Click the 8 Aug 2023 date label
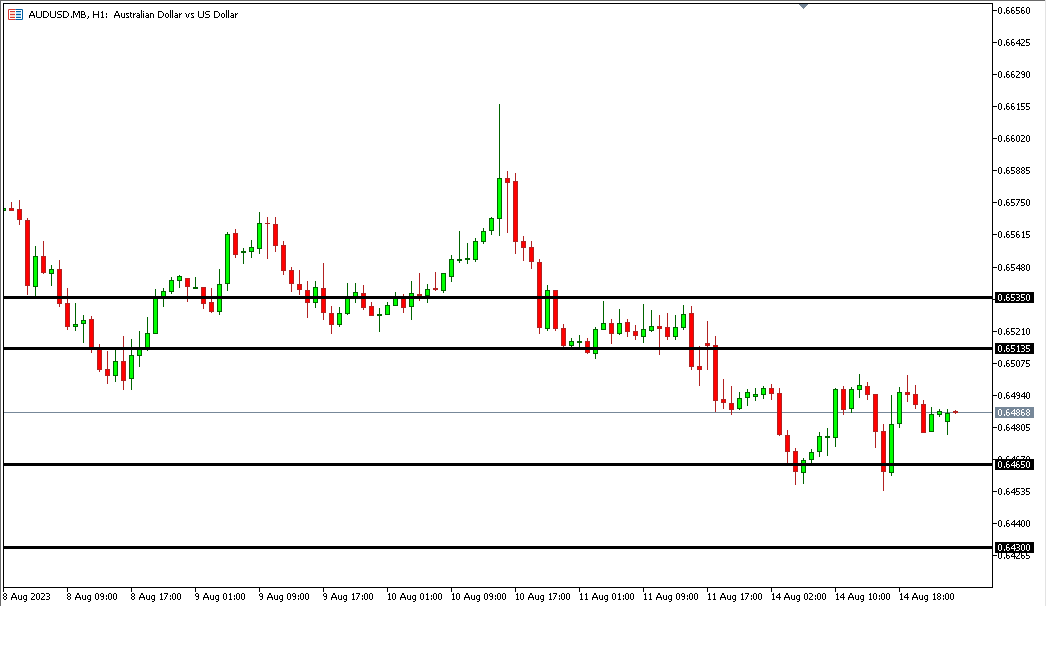This screenshot has height=672, width=1046. click(x=26, y=597)
